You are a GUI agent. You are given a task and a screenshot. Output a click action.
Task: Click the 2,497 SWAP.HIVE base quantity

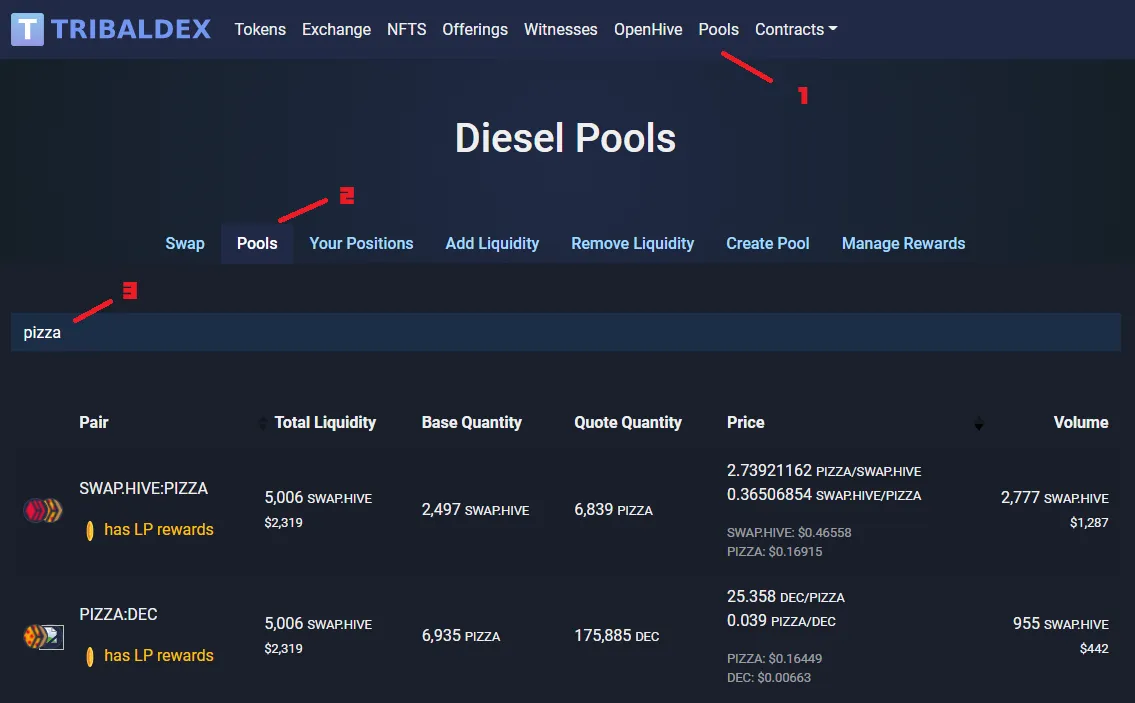475,510
